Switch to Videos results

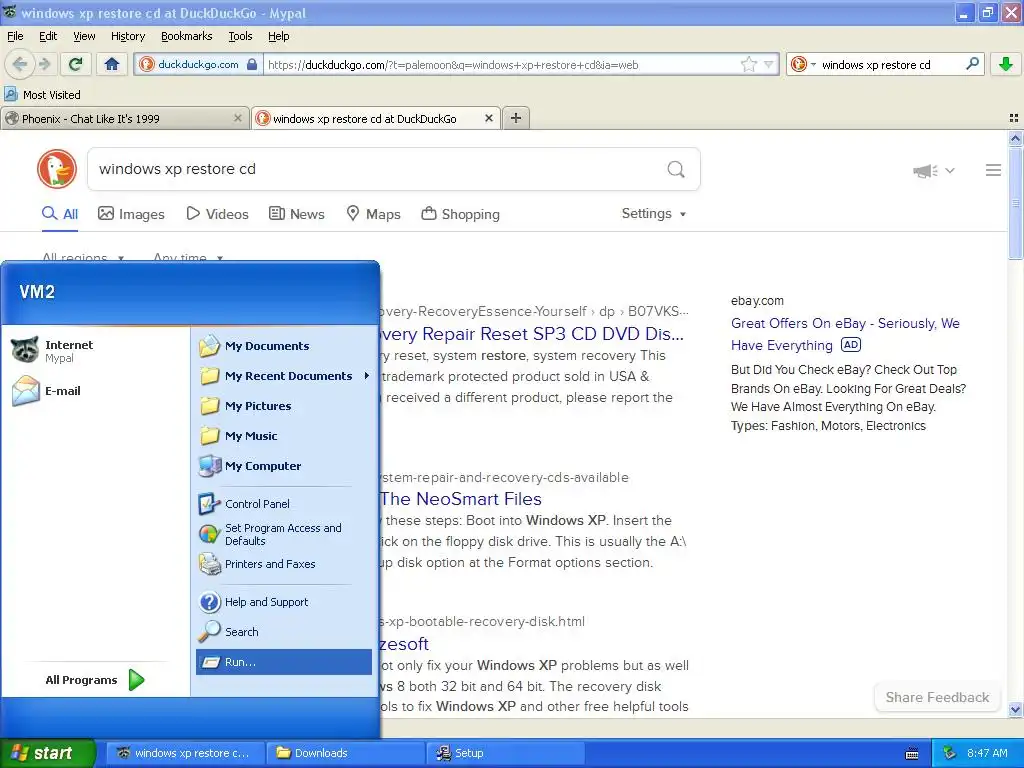217,214
